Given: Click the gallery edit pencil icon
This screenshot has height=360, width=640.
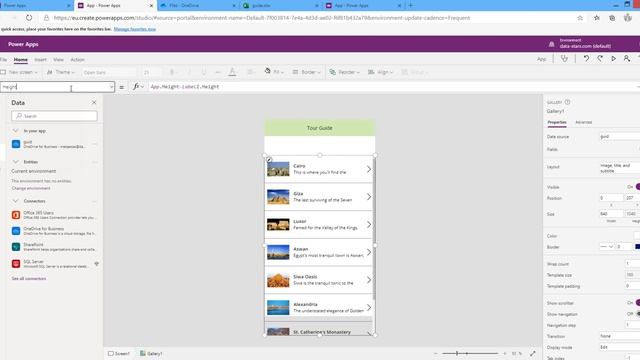Looking at the screenshot, I should pyautogui.click(x=269, y=160).
